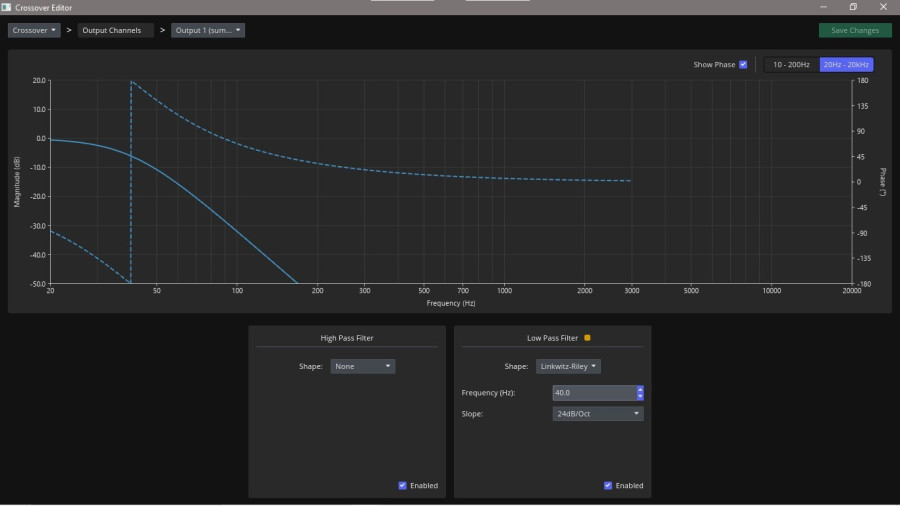Minimize the Crossover Editor window
Viewport: 900px width, 506px height.
click(x=823, y=7)
